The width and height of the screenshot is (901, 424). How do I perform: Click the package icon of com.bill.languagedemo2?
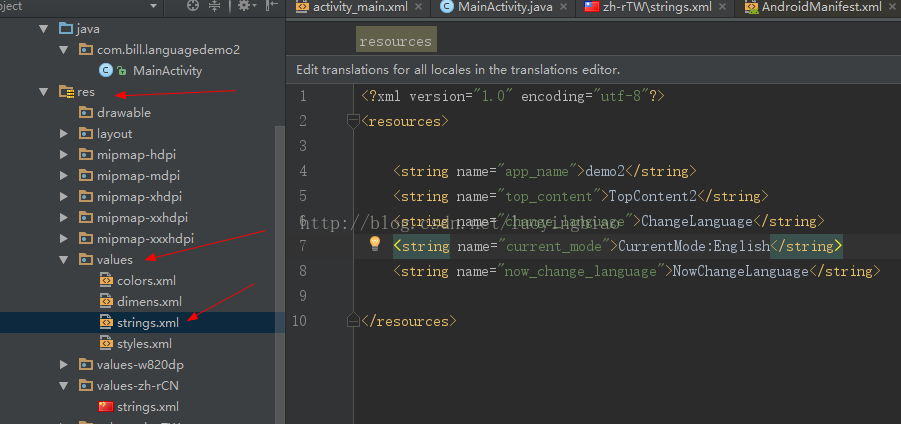point(86,50)
